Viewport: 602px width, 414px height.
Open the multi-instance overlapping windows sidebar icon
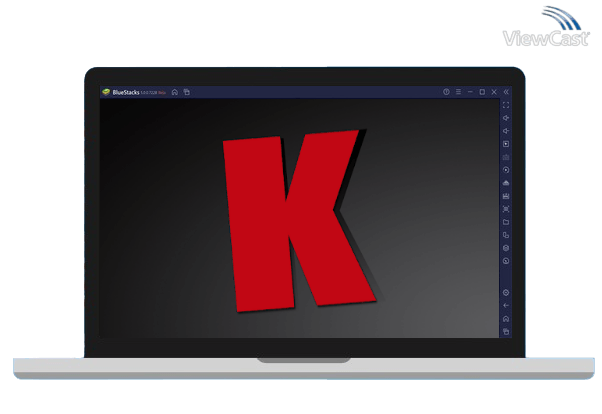[x=506, y=235]
